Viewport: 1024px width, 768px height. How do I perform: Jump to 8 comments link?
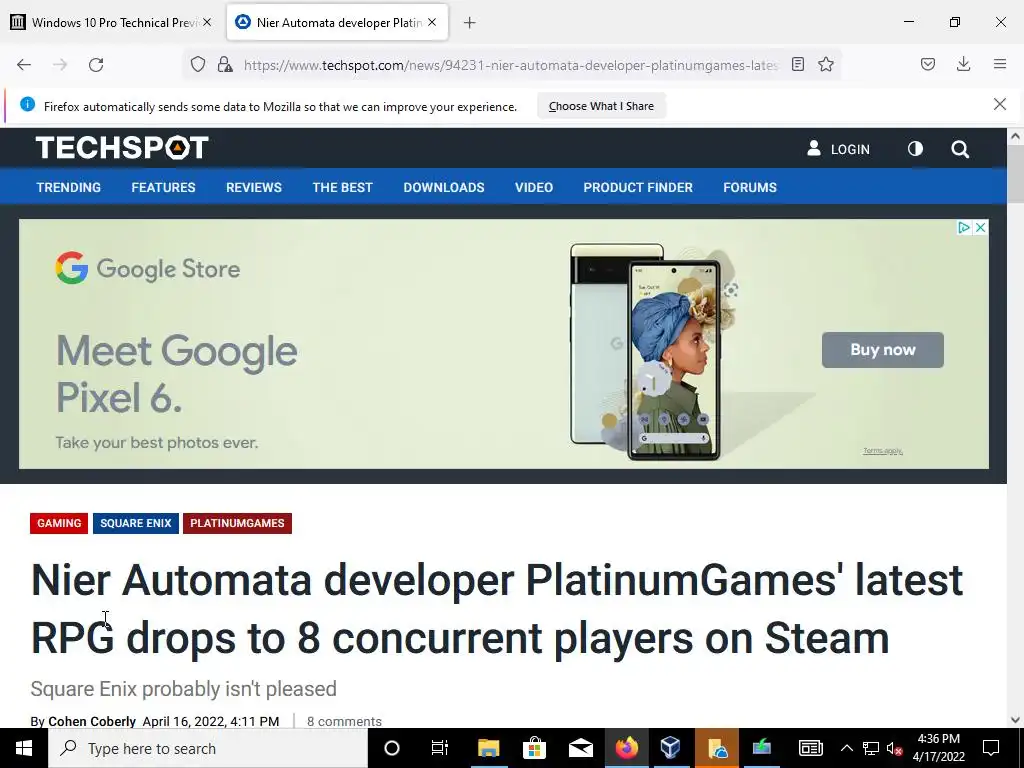point(344,721)
